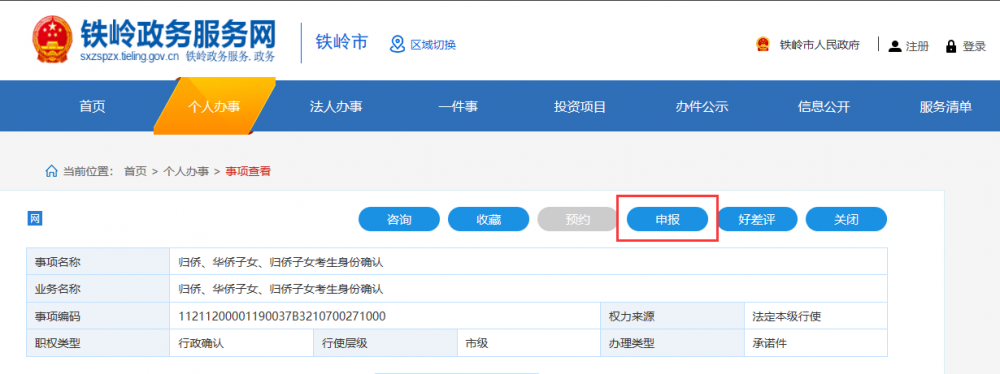Open the 首页 navigation tab

click(x=92, y=107)
